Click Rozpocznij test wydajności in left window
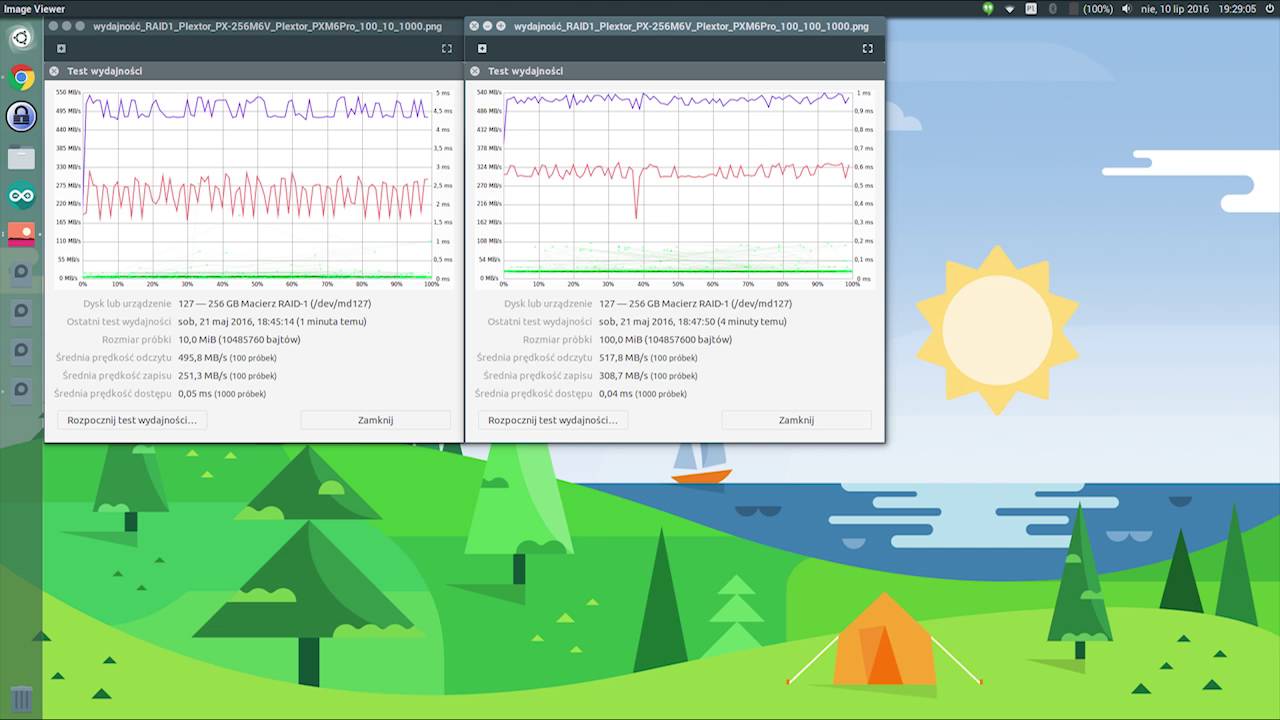The height and width of the screenshot is (720, 1280). (132, 420)
